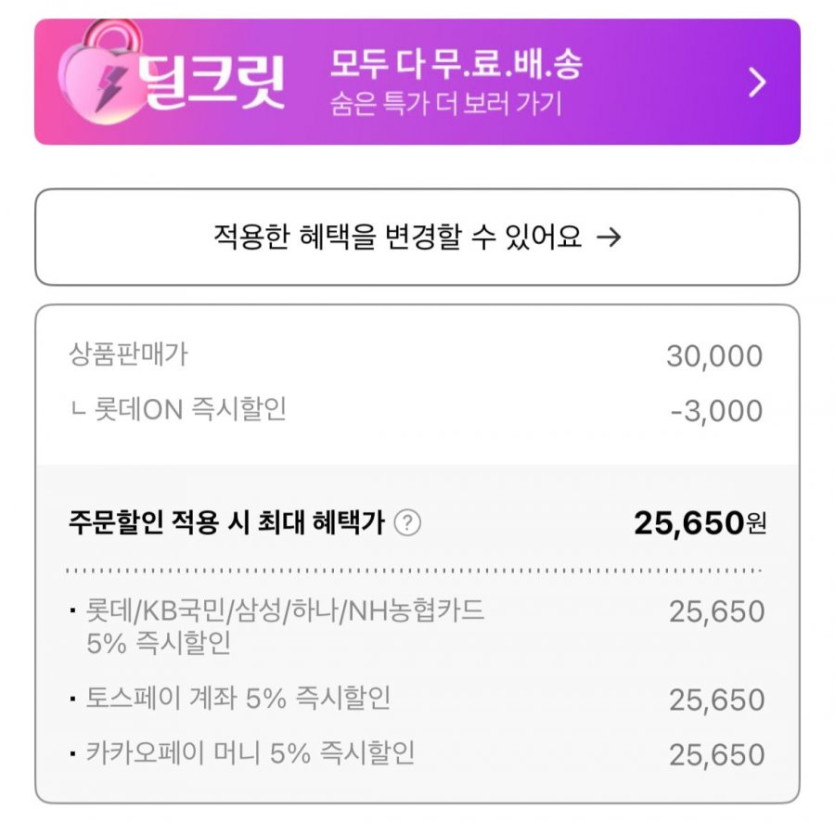Click the 30,000 product price value
Image resolution: width=835 pixels, height=822 pixels.
tap(714, 356)
